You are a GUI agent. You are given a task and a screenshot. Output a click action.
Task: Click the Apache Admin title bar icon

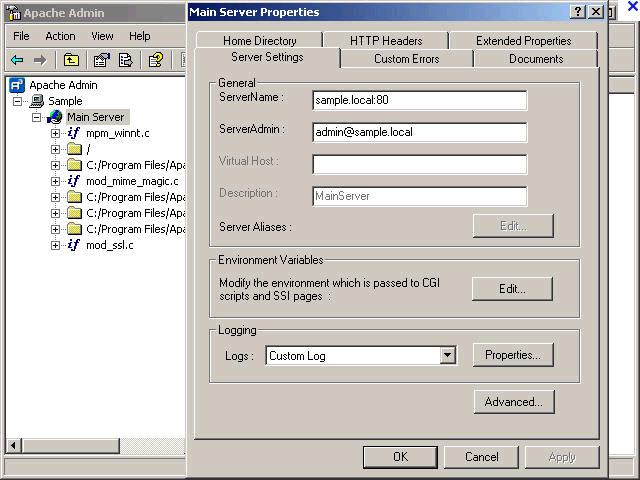tap(13, 13)
